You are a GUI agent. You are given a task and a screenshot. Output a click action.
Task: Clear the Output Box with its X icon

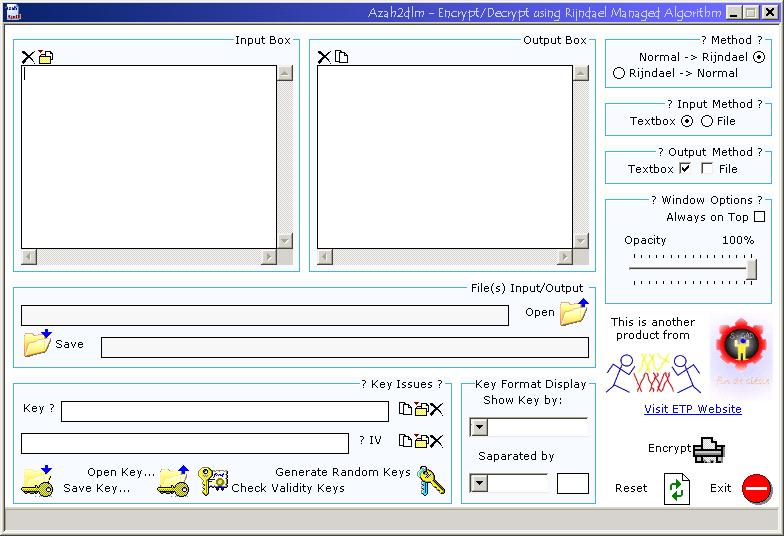(x=324, y=57)
